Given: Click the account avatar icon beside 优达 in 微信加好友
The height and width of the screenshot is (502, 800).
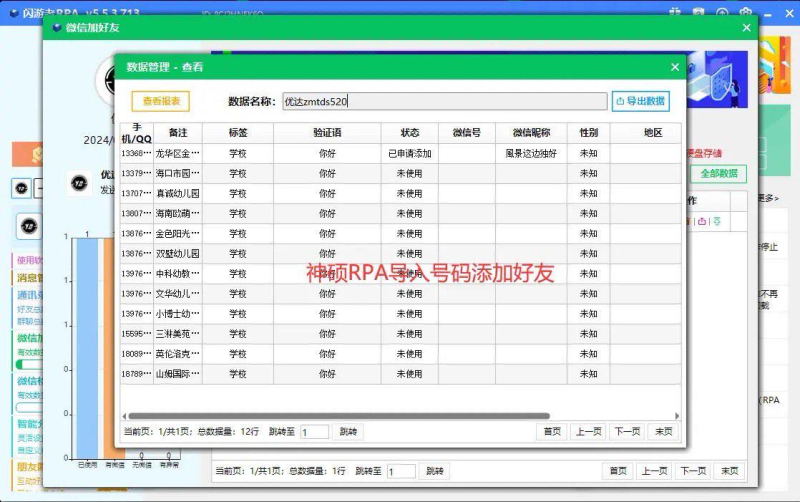Looking at the screenshot, I should [x=79, y=183].
